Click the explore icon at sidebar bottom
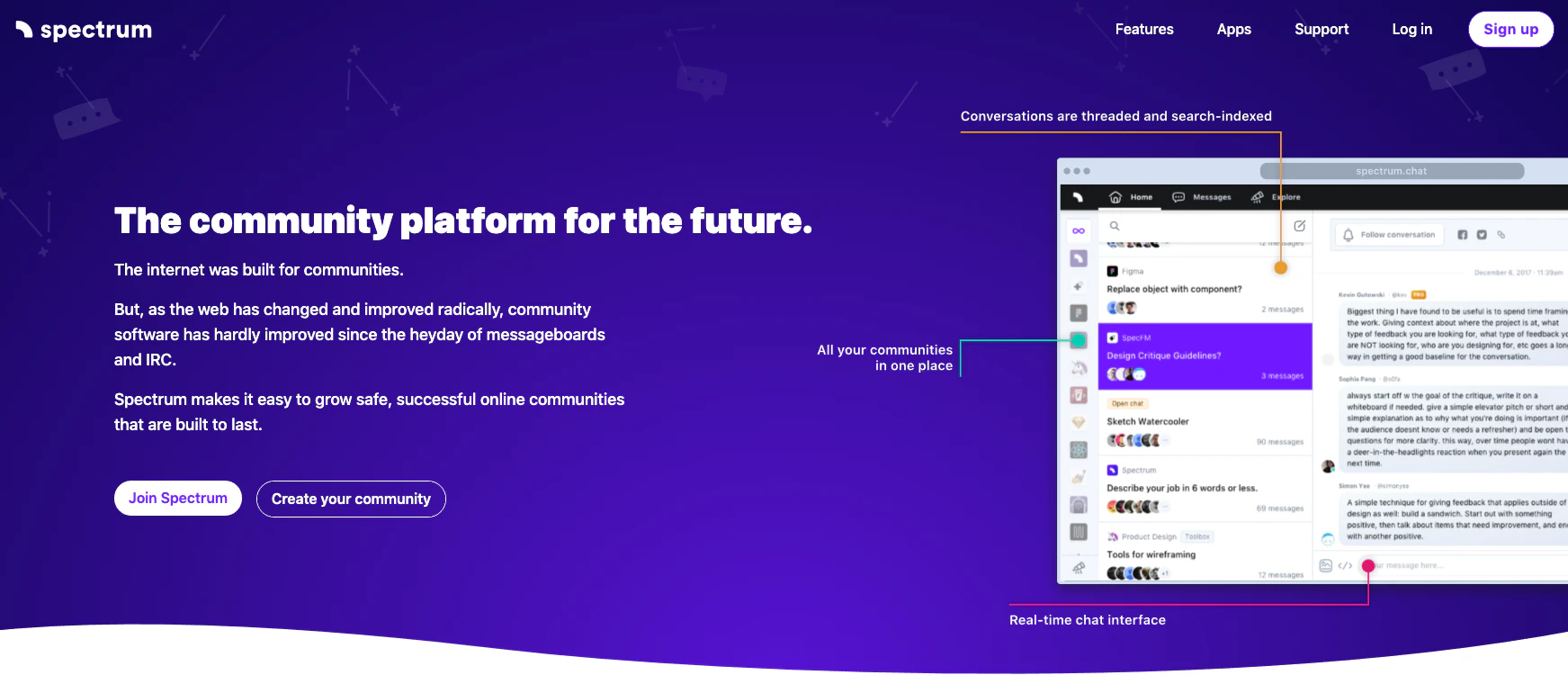 1079,567
